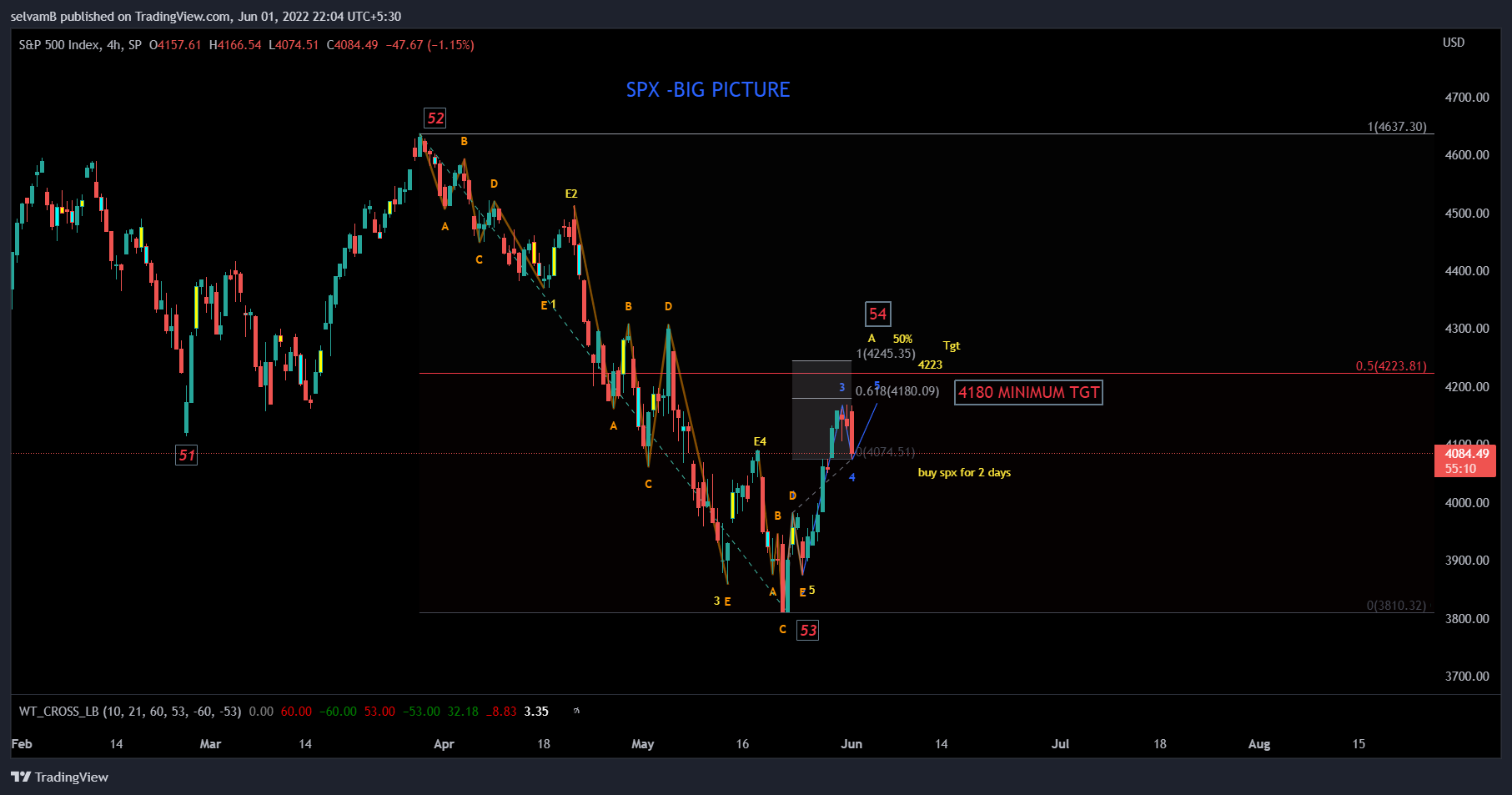Click the 0(3810.32) fib level label
Screen dimensions: 1512x795
(1396, 606)
